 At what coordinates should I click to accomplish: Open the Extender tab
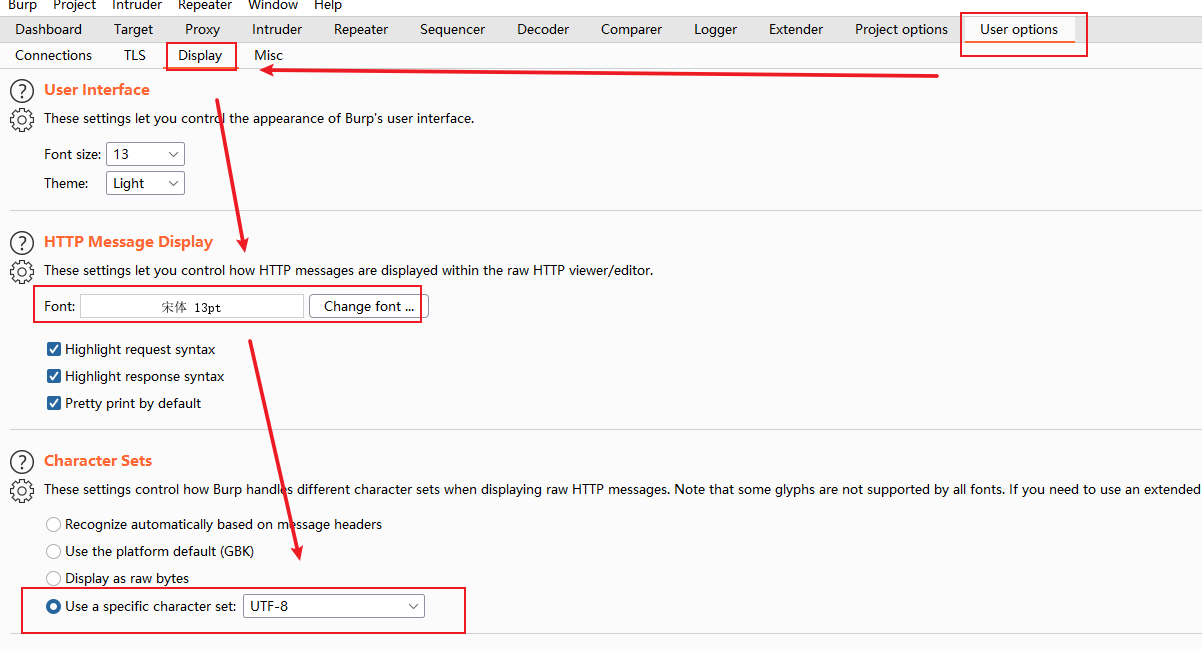coord(796,29)
